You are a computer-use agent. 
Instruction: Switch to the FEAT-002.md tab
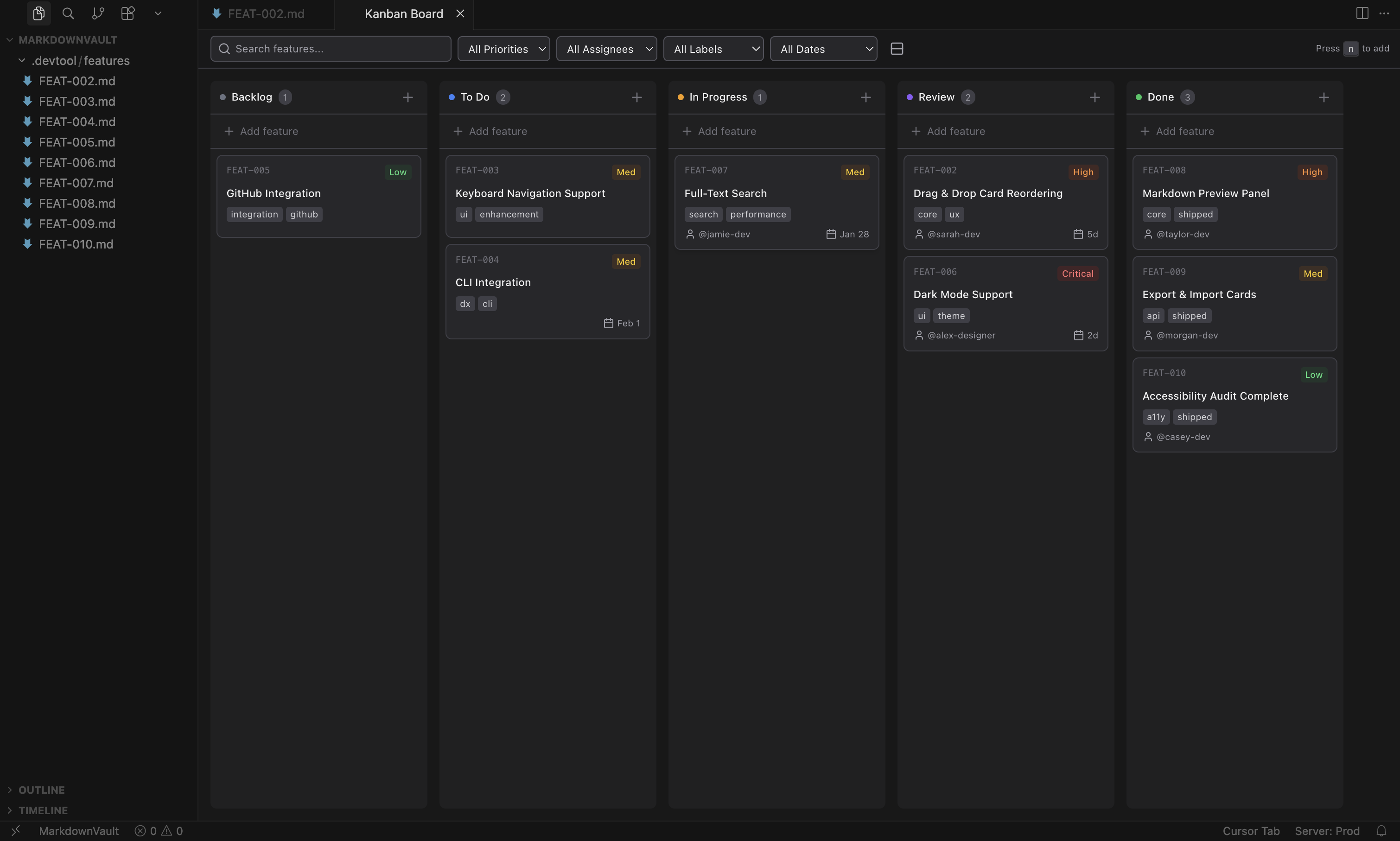266,13
